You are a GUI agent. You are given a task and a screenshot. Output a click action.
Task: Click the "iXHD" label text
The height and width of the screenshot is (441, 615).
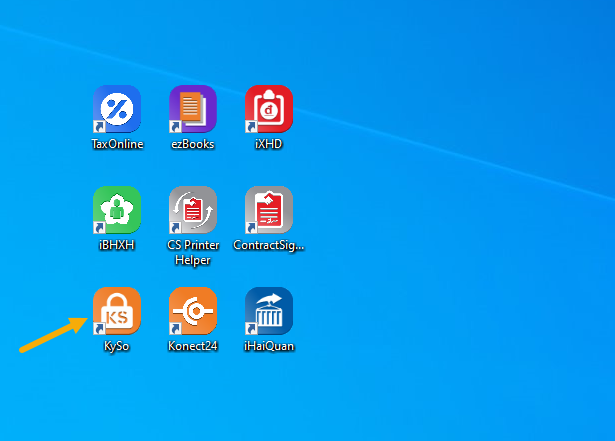pos(269,144)
